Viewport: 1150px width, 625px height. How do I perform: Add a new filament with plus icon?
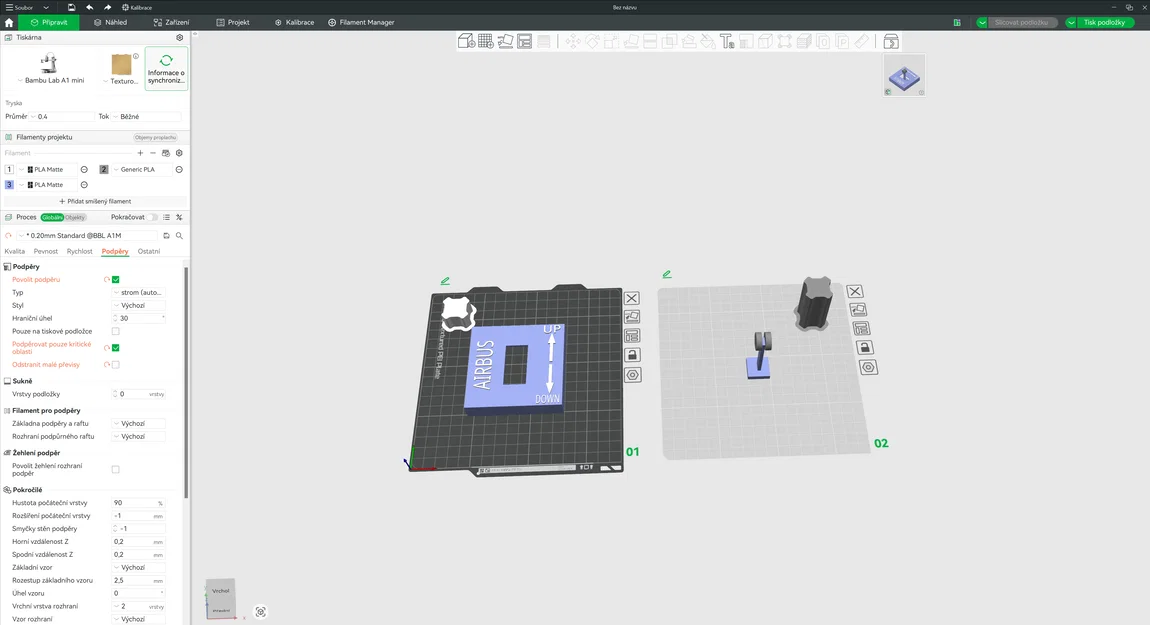140,153
